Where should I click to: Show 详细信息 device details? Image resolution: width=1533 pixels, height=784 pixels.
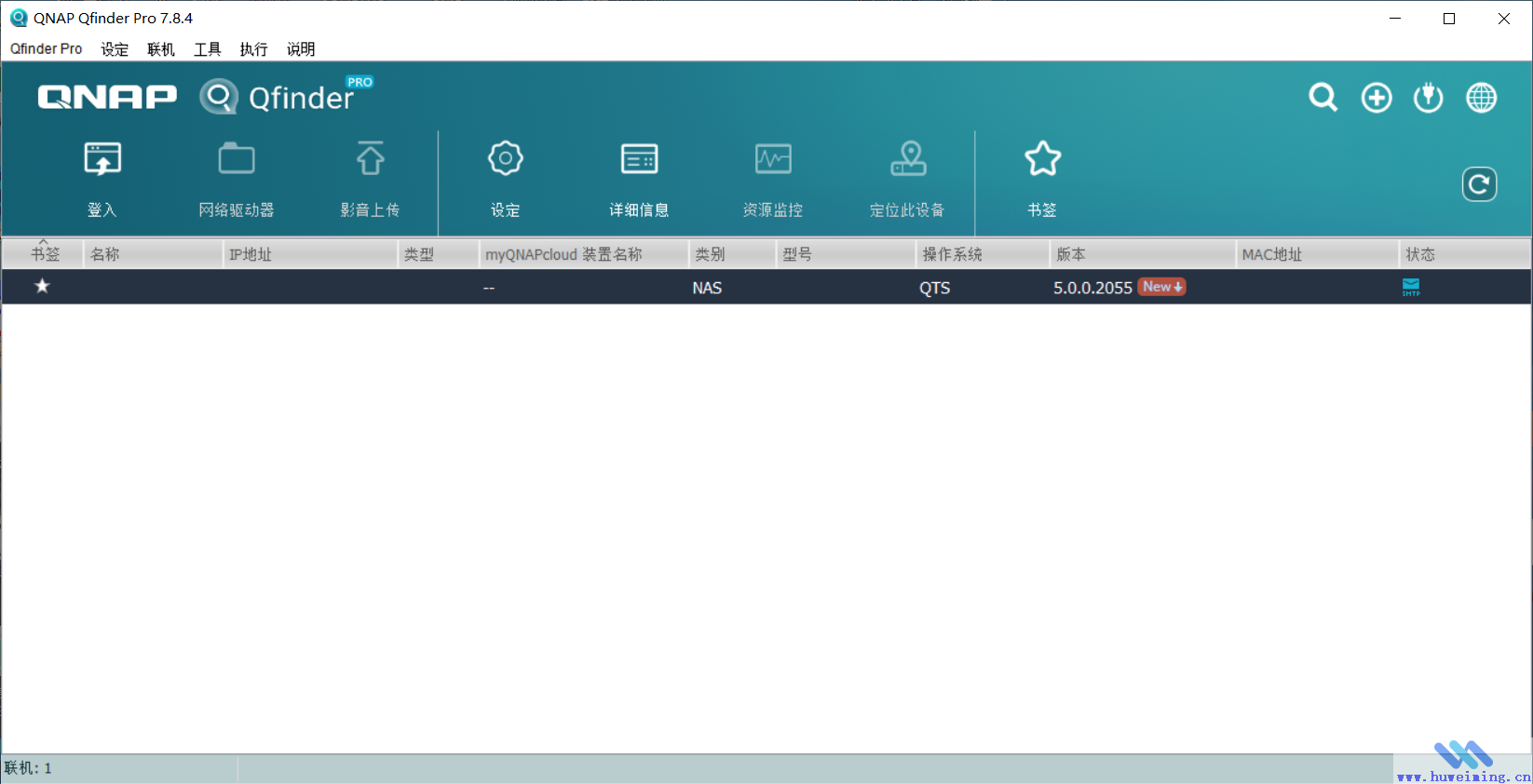pyautogui.click(x=639, y=159)
